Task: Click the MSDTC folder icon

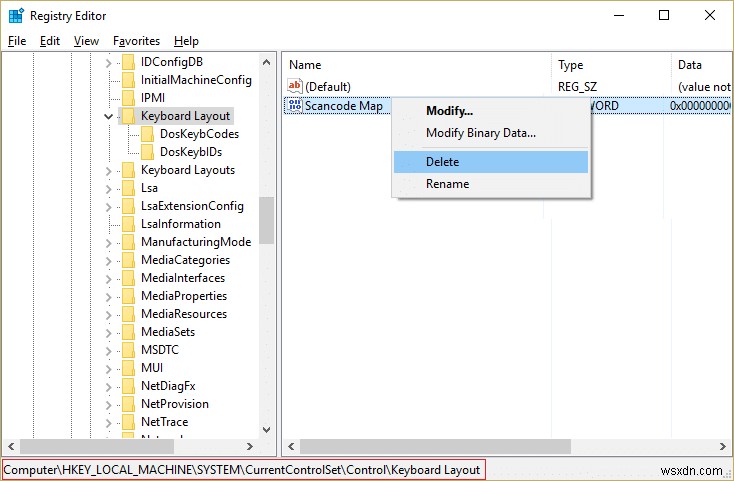Action: pyautogui.click(x=128, y=350)
